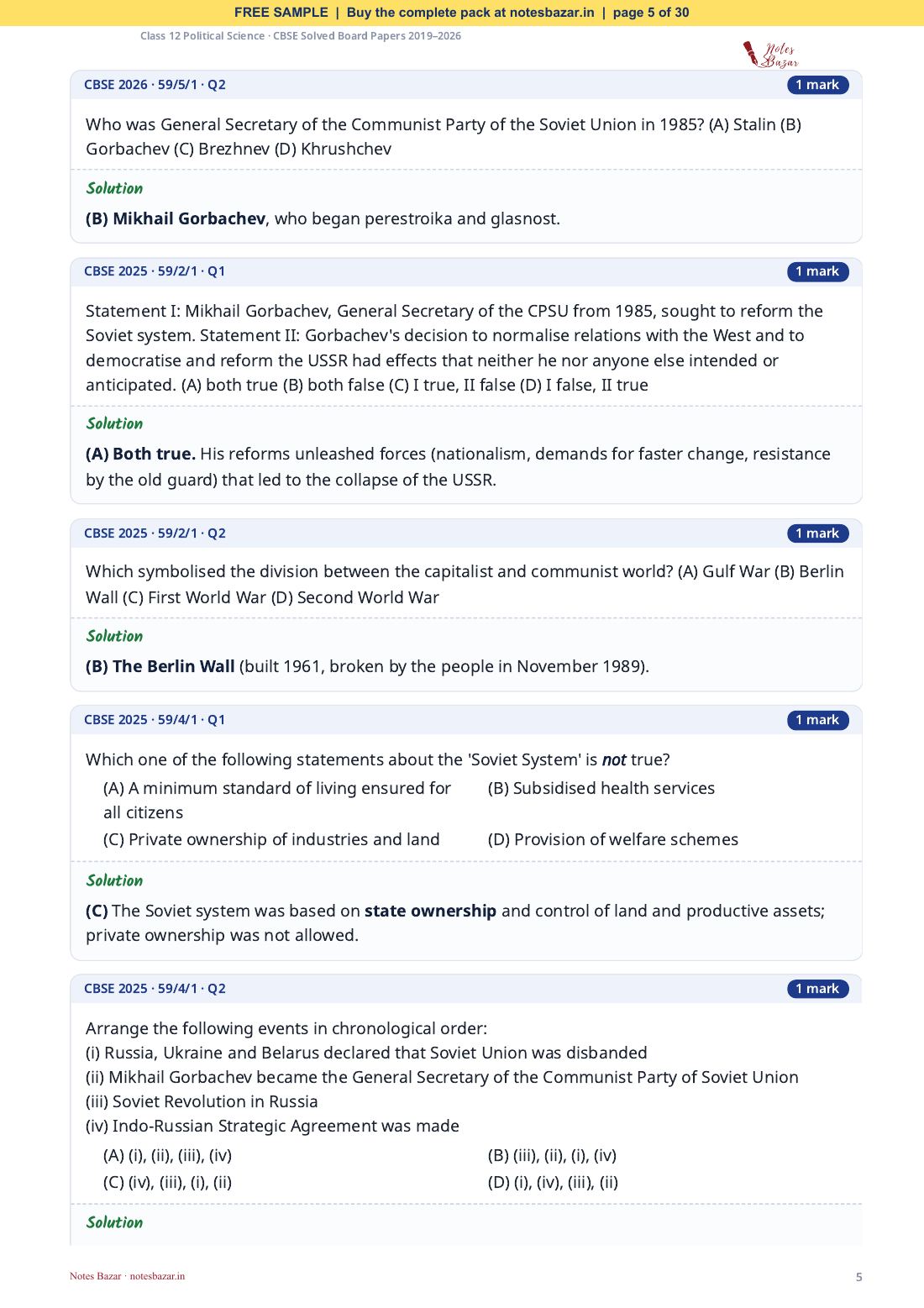
Task: Click the last Solution heading at page bottom
Action: pyautogui.click(x=115, y=1222)
